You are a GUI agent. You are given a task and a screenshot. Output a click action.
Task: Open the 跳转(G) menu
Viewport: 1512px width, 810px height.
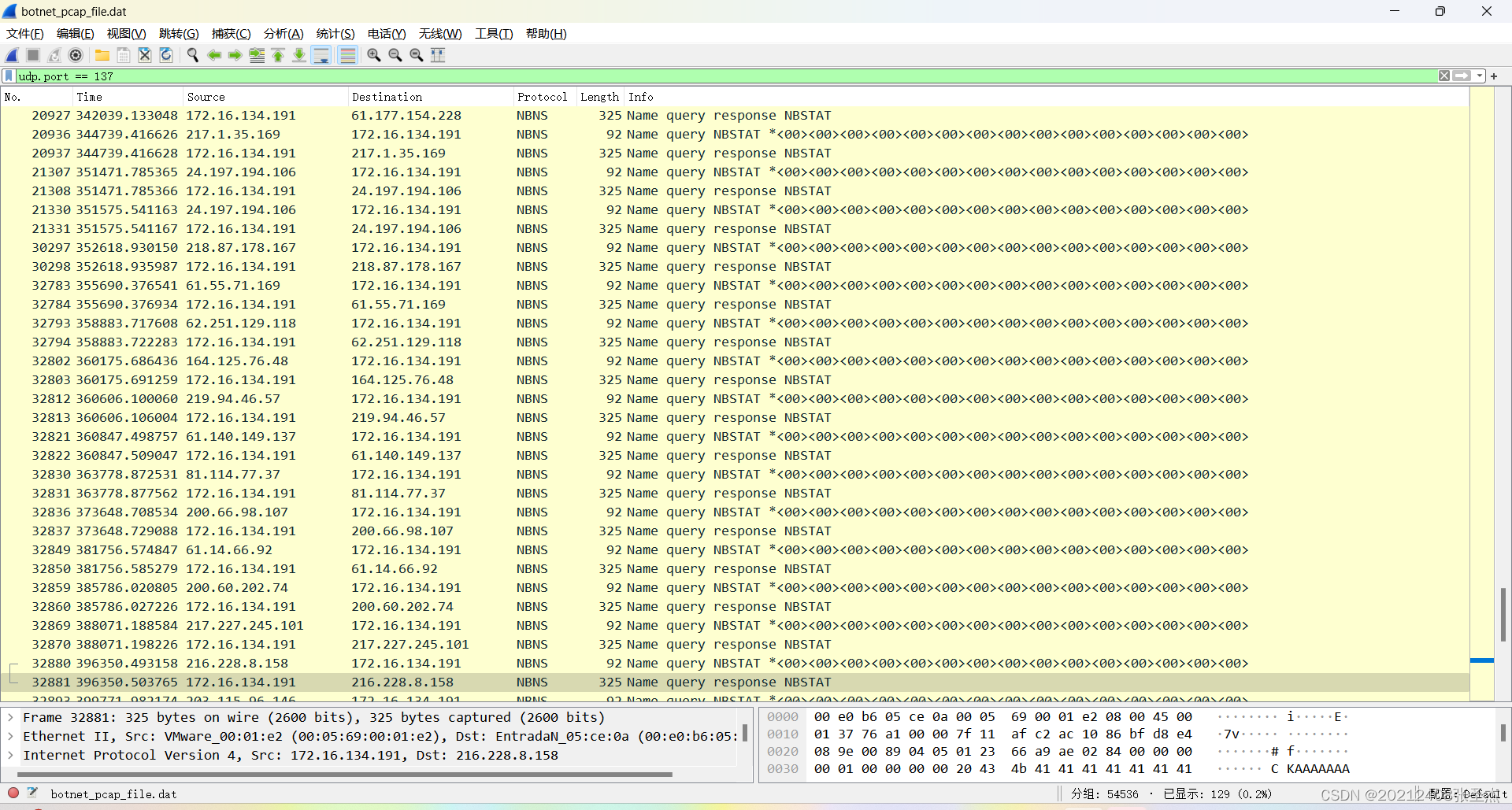[179, 34]
